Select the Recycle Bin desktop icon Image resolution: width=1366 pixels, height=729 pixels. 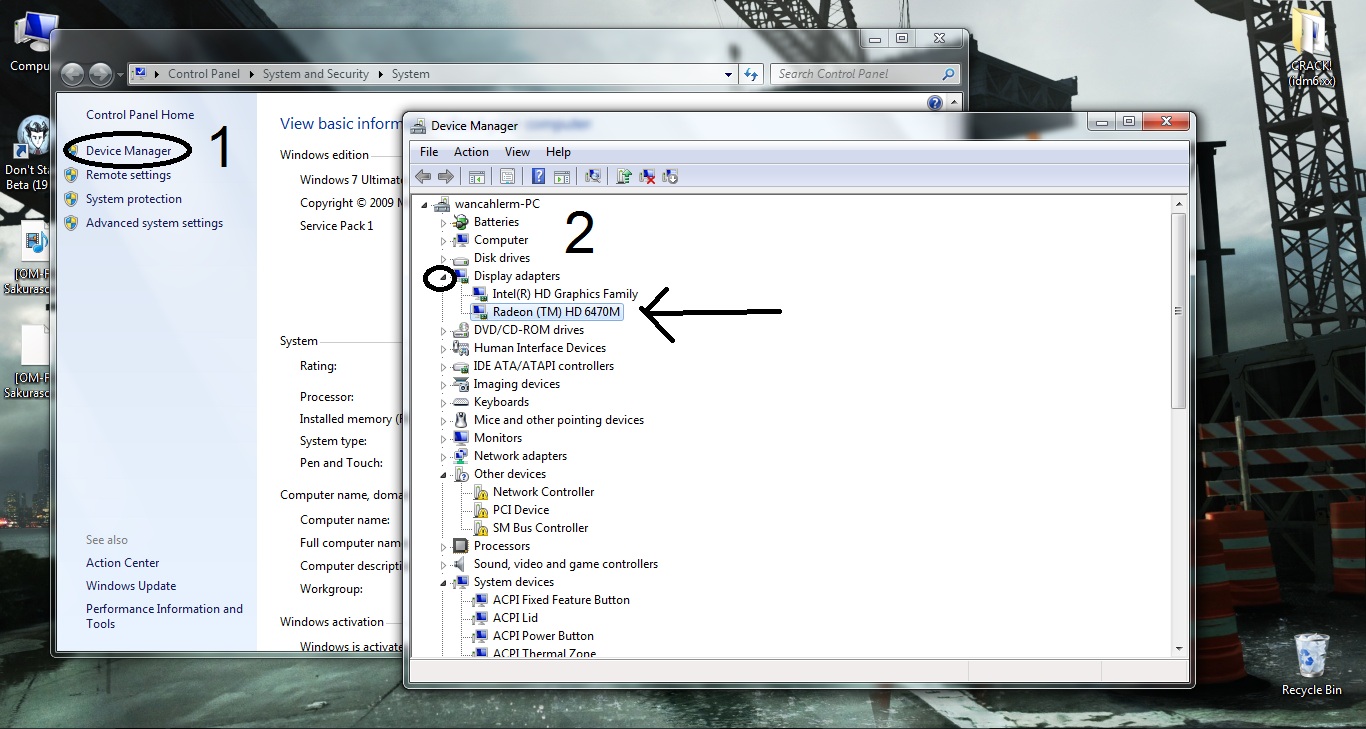(1311, 664)
